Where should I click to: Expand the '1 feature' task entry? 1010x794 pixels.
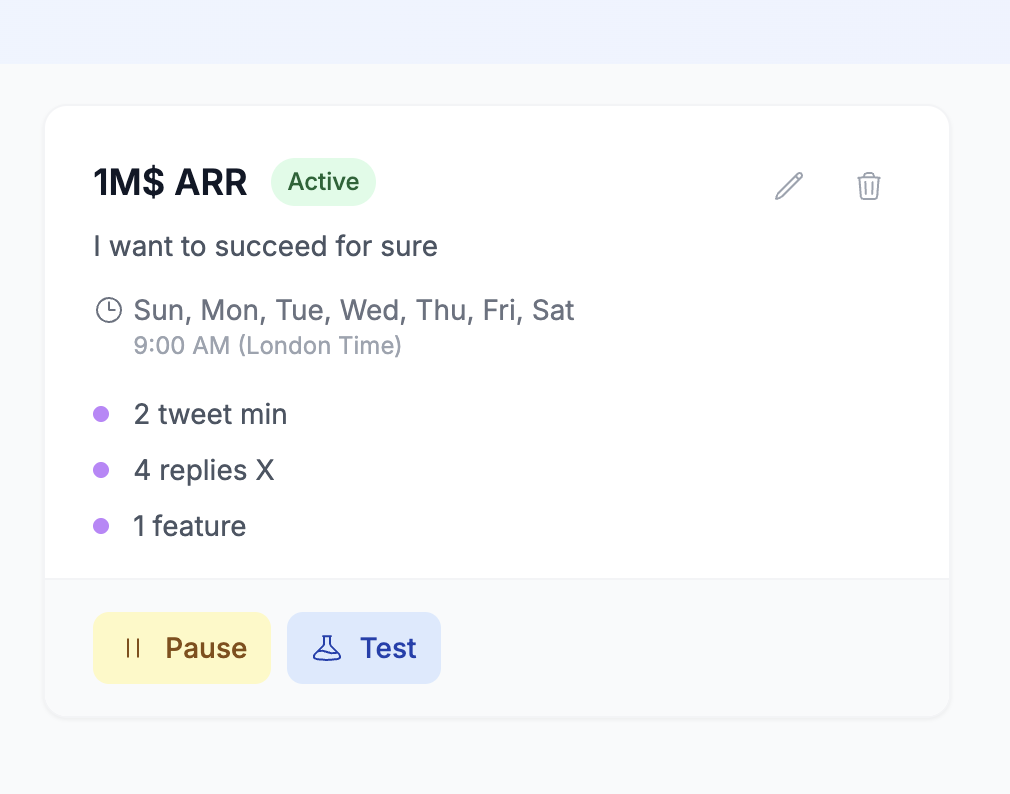tap(189, 525)
